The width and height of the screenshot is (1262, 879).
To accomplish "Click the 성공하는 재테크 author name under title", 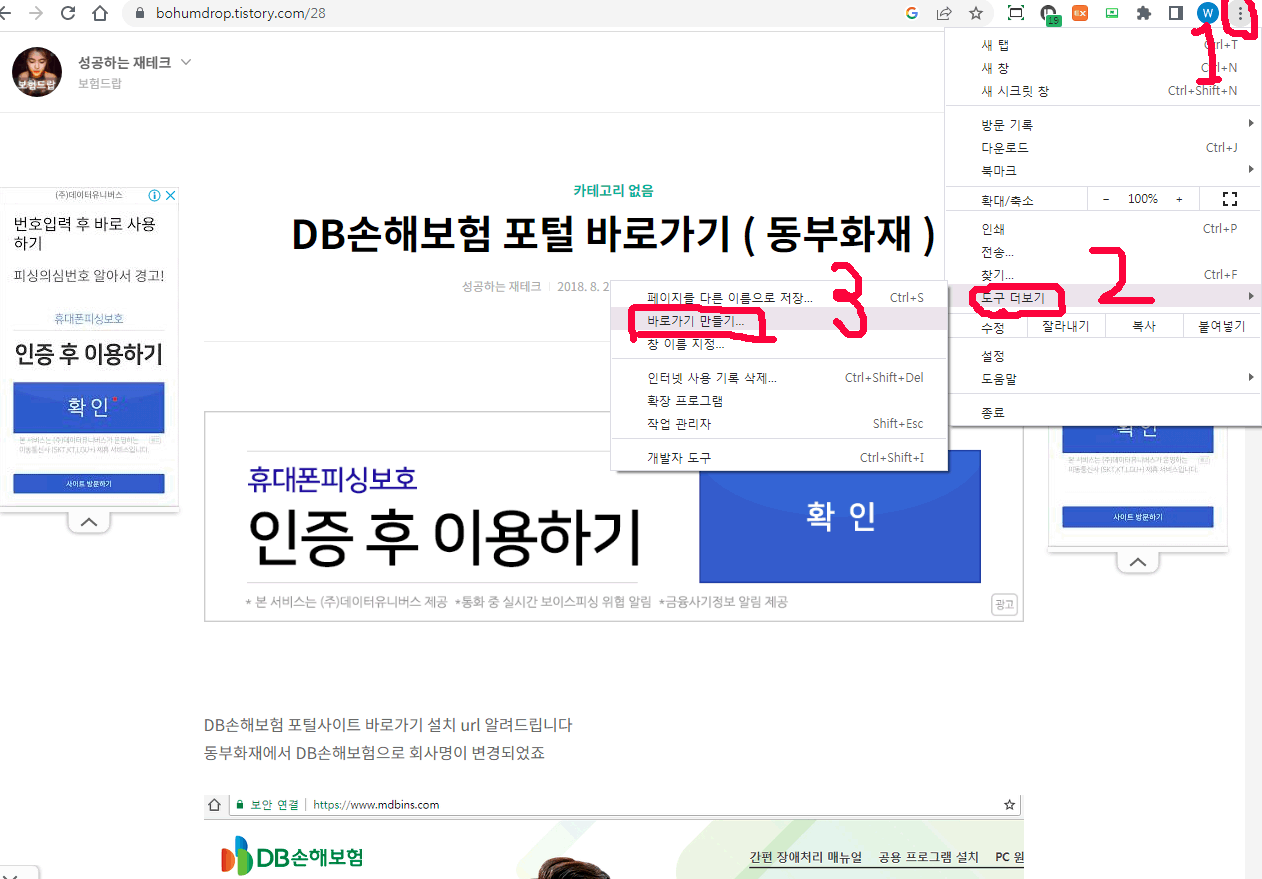I will pyautogui.click(x=501, y=286).
